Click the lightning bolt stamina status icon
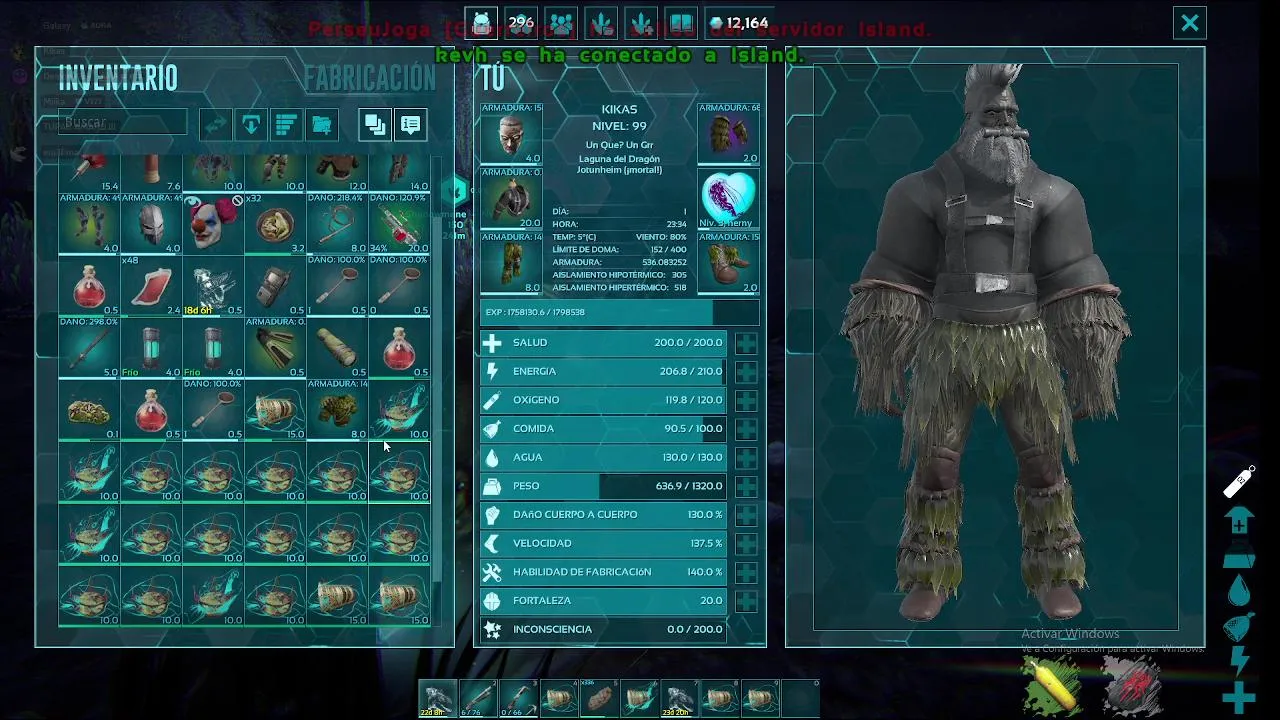This screenshot has width=1280, height=720. [x=1239, y=660]
